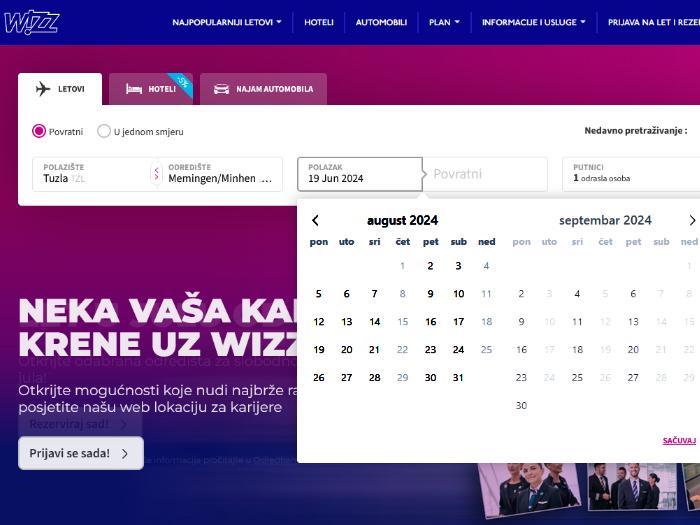Click the Povratni return date field
The image size is (700, 525).
pyautogui.click(x=486, y=174)
